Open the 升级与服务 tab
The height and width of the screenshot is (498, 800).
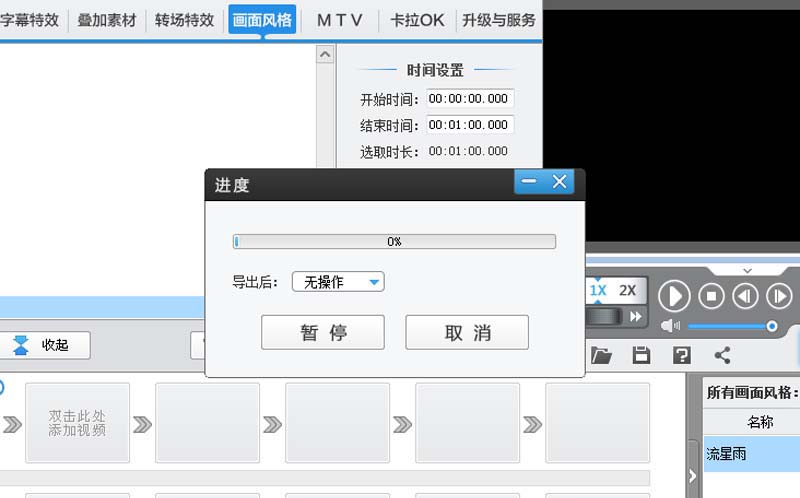pos(498,20)
